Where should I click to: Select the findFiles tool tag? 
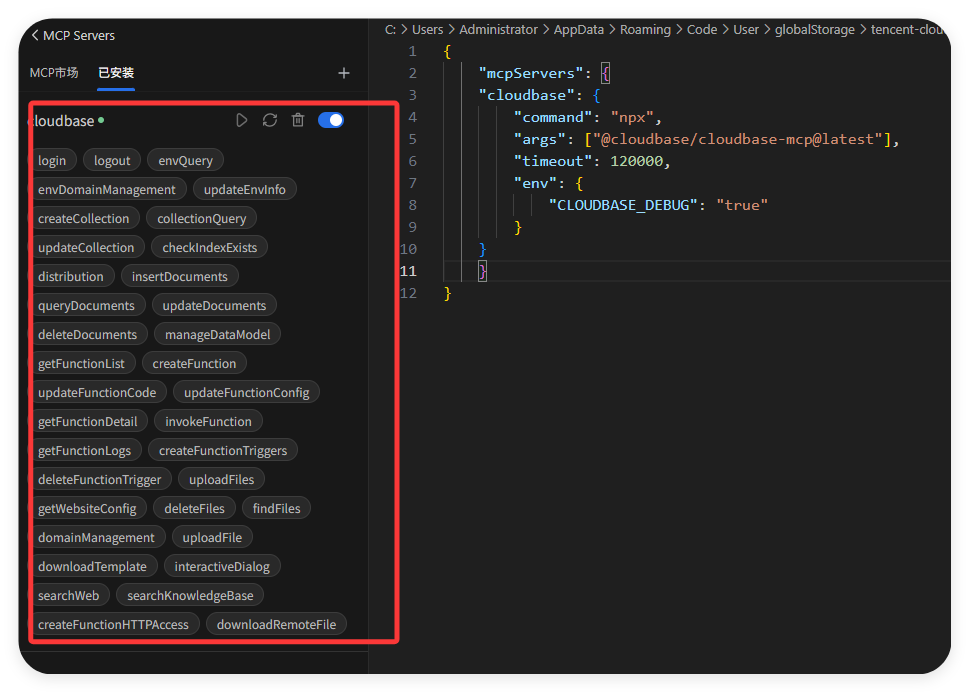coord(277,509)
